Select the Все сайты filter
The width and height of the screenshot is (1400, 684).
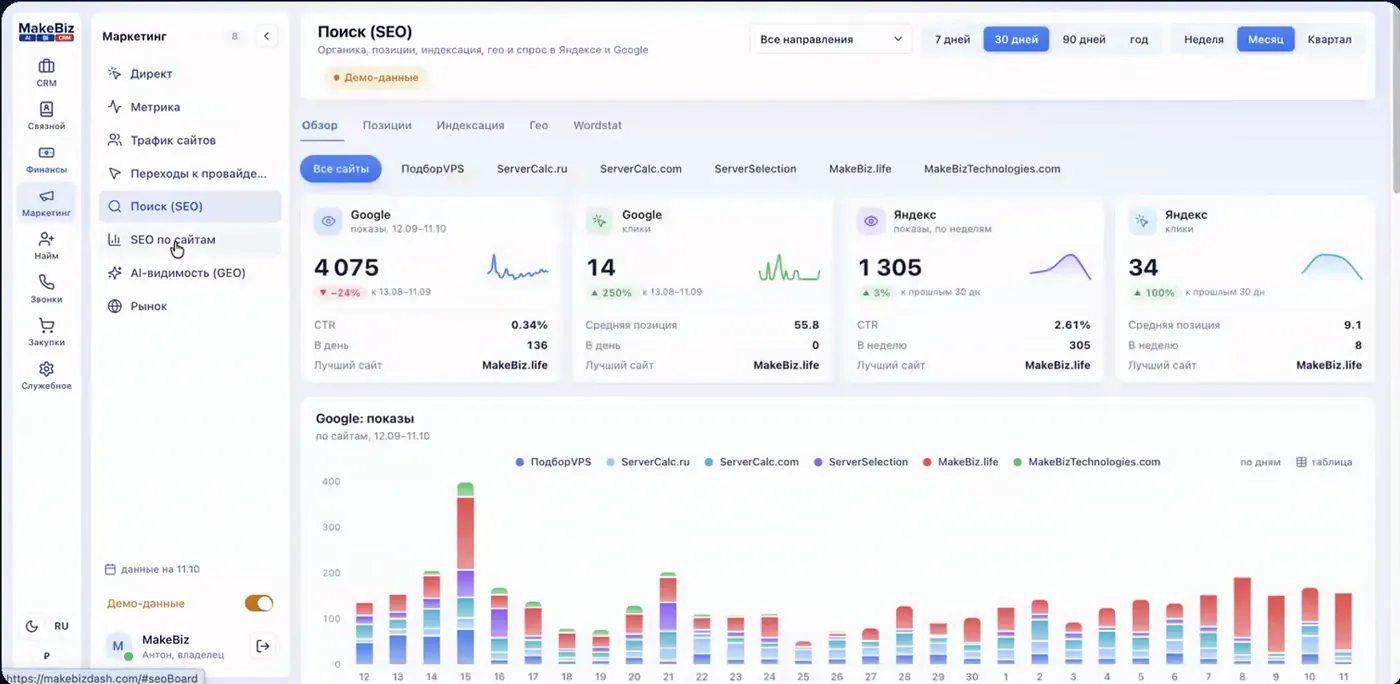click(x=341, y=169)
